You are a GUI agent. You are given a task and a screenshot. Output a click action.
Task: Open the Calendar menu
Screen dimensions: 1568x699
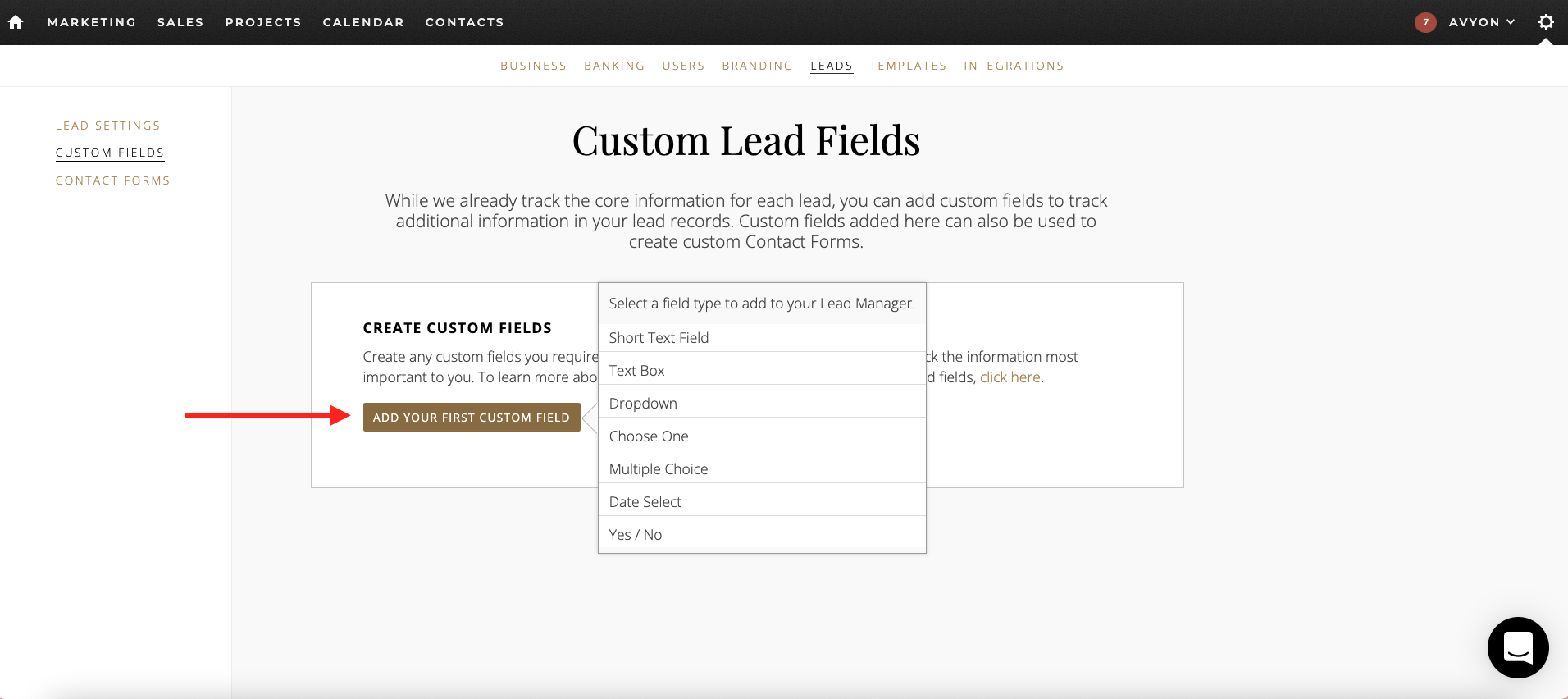363,22
